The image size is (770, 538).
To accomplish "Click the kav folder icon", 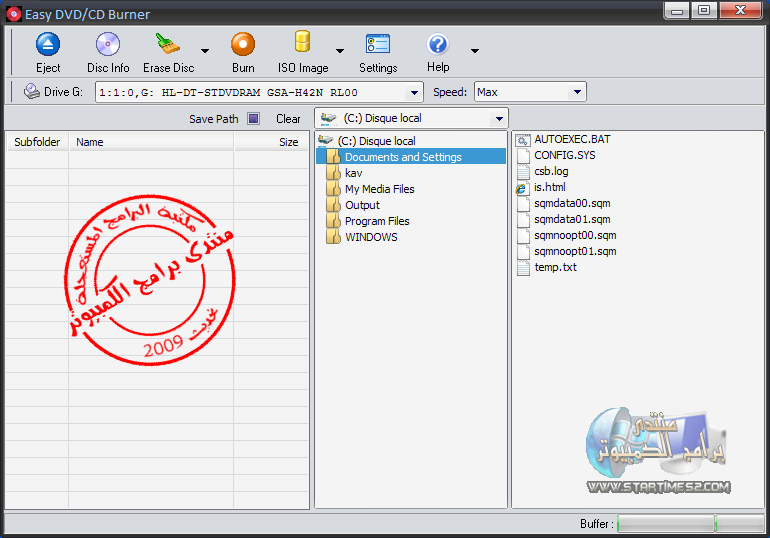I will pos(333,173).
